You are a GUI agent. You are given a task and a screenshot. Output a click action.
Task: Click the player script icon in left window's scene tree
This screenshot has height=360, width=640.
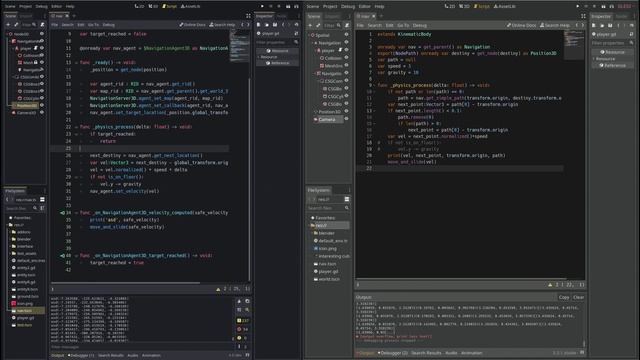point(36,48)
